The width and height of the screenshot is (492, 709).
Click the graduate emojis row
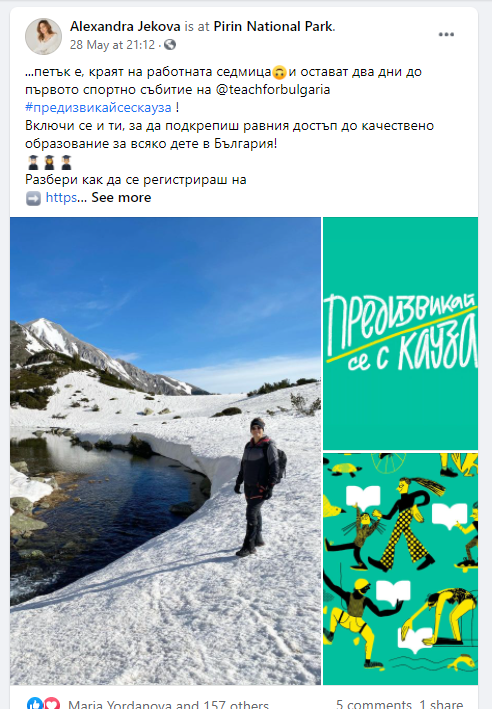(x=50, y=162)
